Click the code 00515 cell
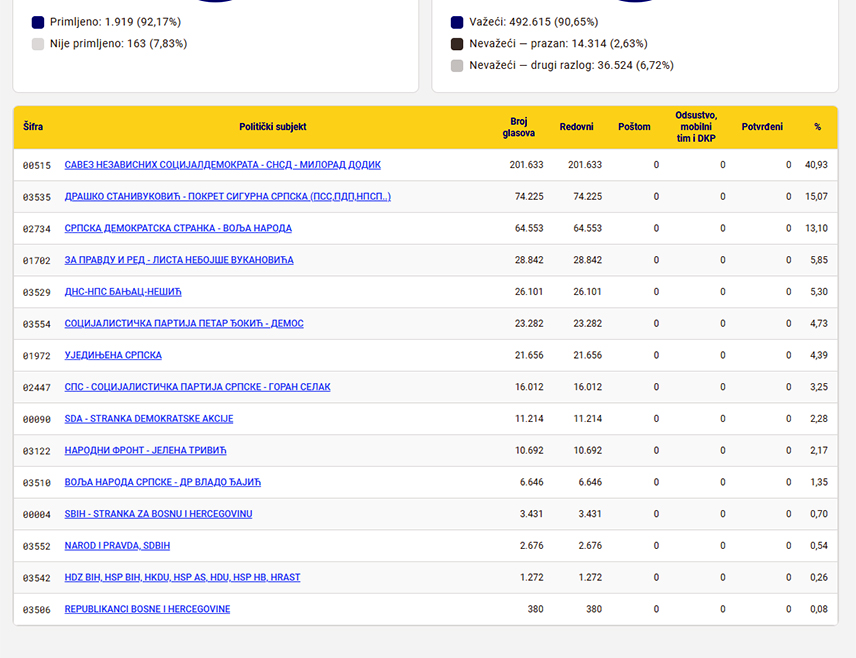Viewport: 856px width, 658px height. (37, 165)
